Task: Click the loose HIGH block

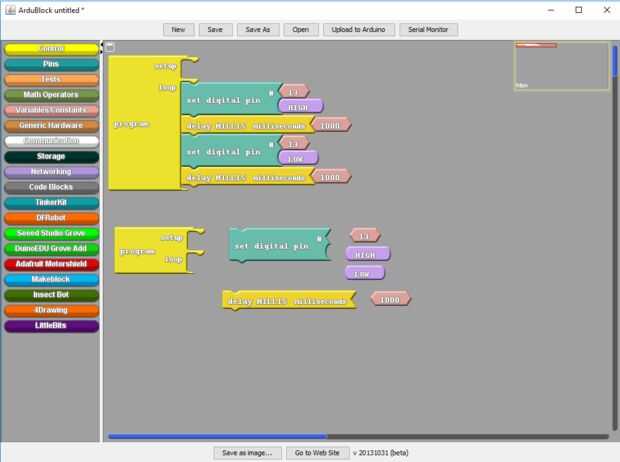Action: (x=367, y=254)
